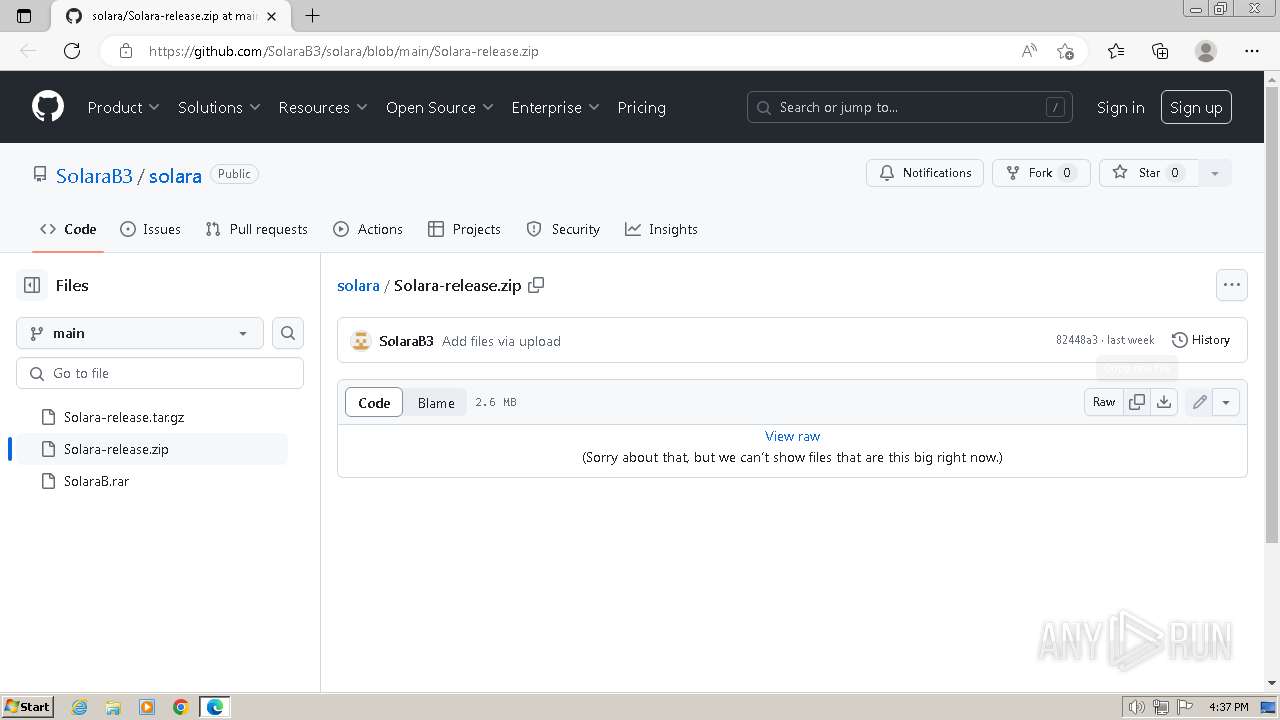Expand the Solutions menu
This screenshot has height=720, width=1280.
click(219, 107)
